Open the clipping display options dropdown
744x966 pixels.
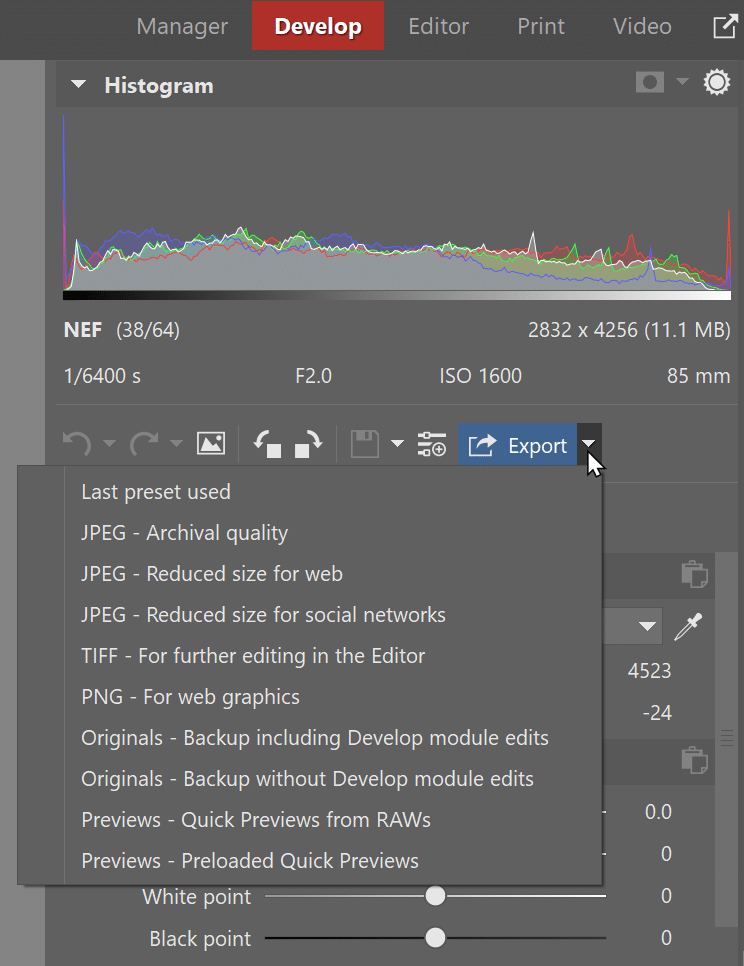pos(682,81)
